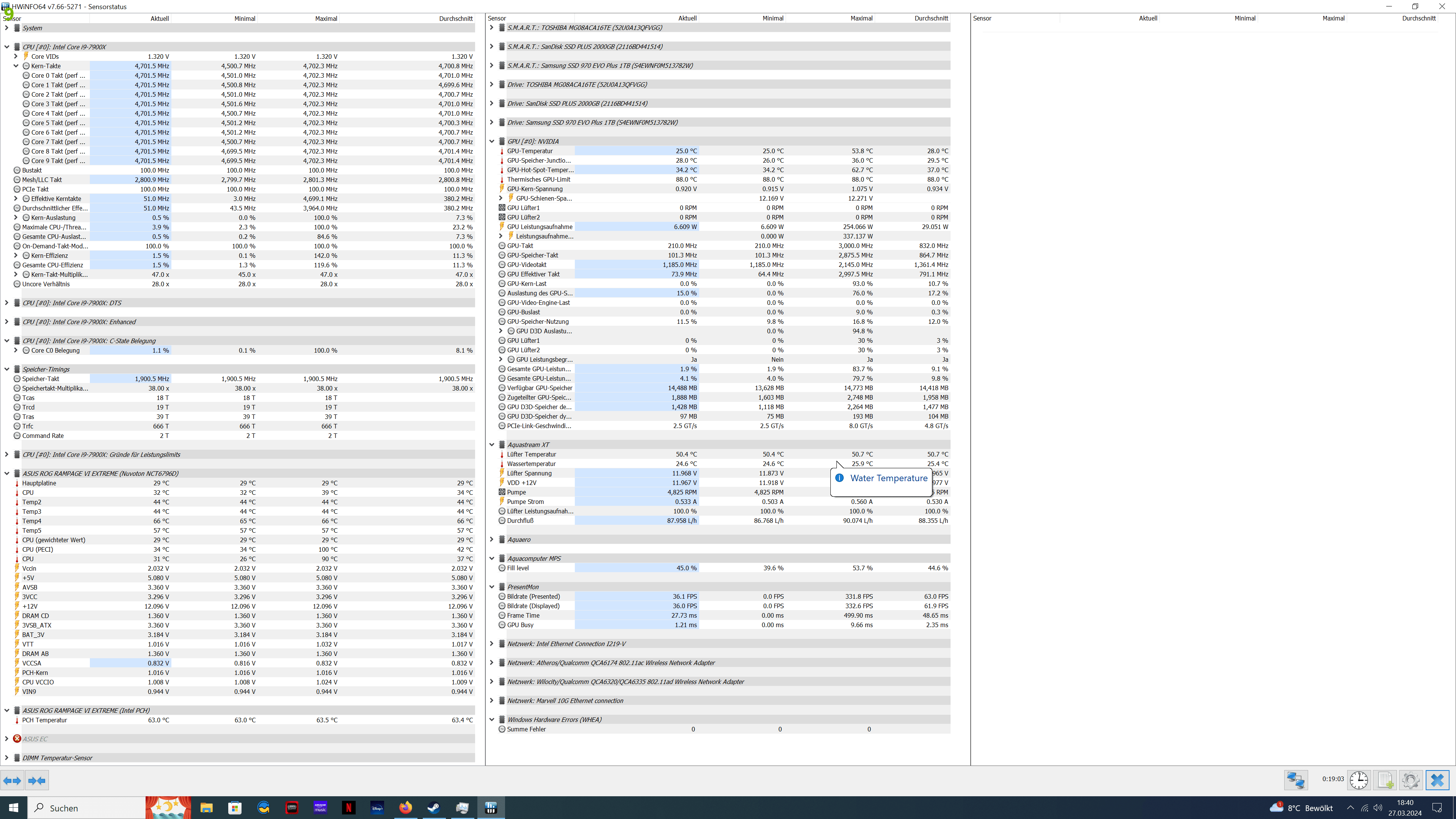Collapse the CPU [#0] Intel Core i9-7900X group
The height and width of the screenshot is (819, 1456).
[7, 47]
